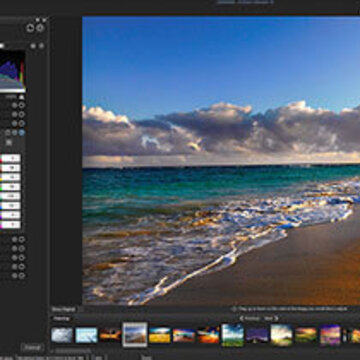Select the gray cloudy sky thumbnail
Image resolution: width=360 pixels, height=360 pixels.
click(x=62, y=335)
